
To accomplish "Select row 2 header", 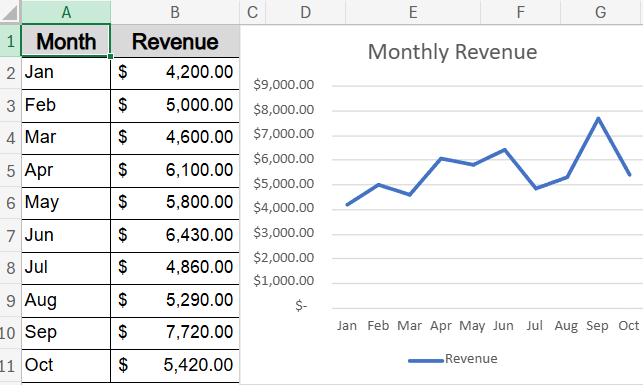I will tap(10, 73).
